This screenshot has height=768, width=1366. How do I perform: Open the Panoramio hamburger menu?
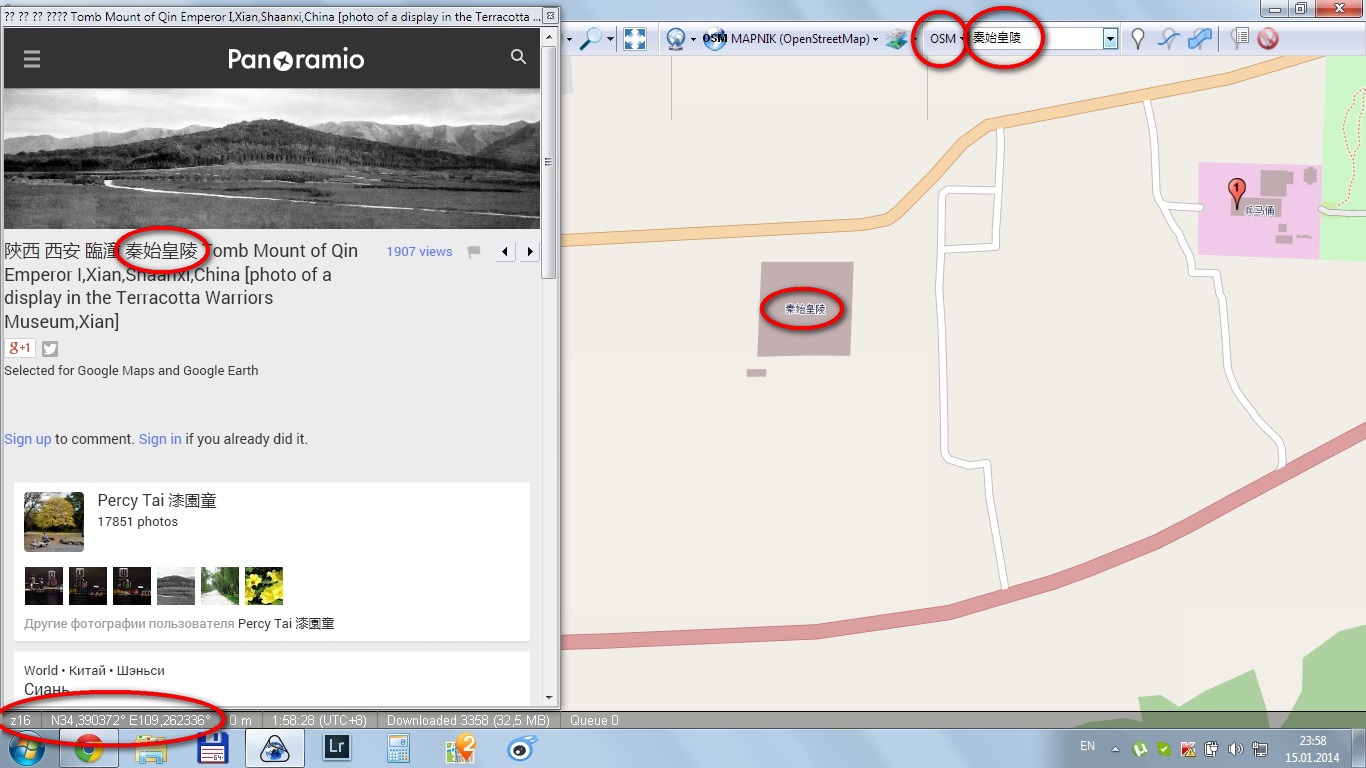pyautogui.click(x=32, y=59)
